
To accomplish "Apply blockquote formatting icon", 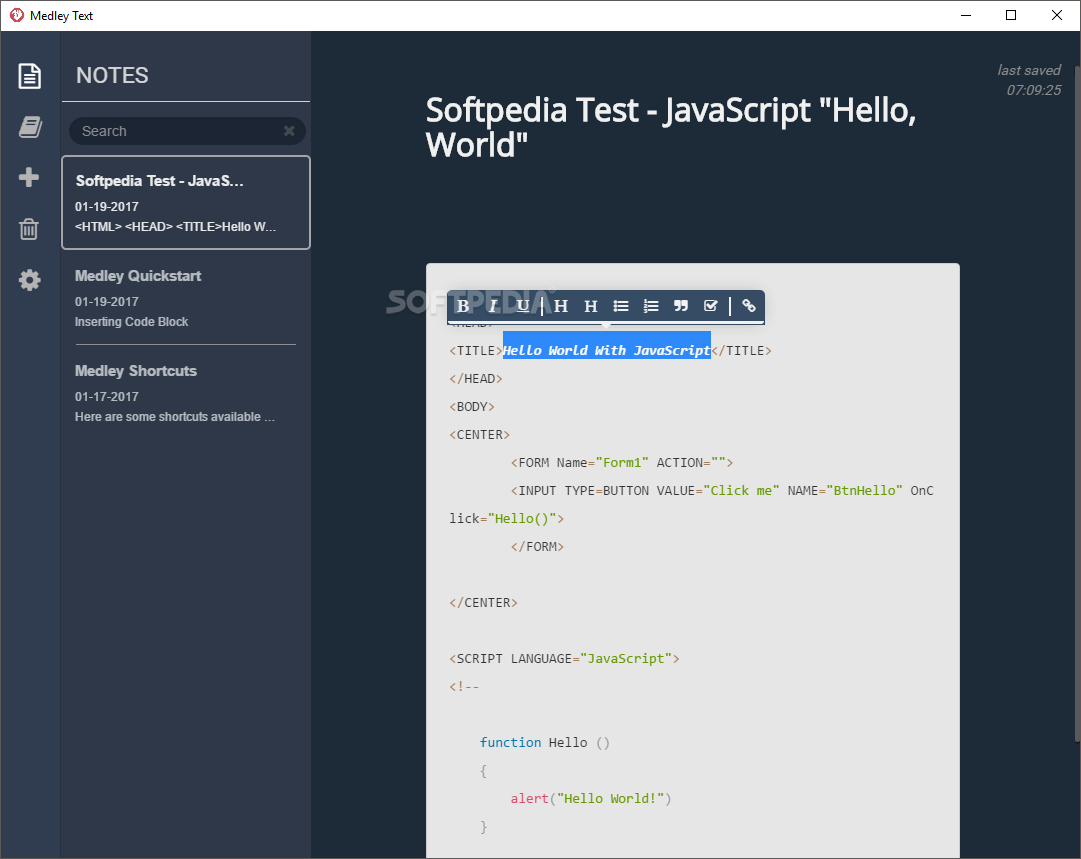I will (x=681, y=306).
